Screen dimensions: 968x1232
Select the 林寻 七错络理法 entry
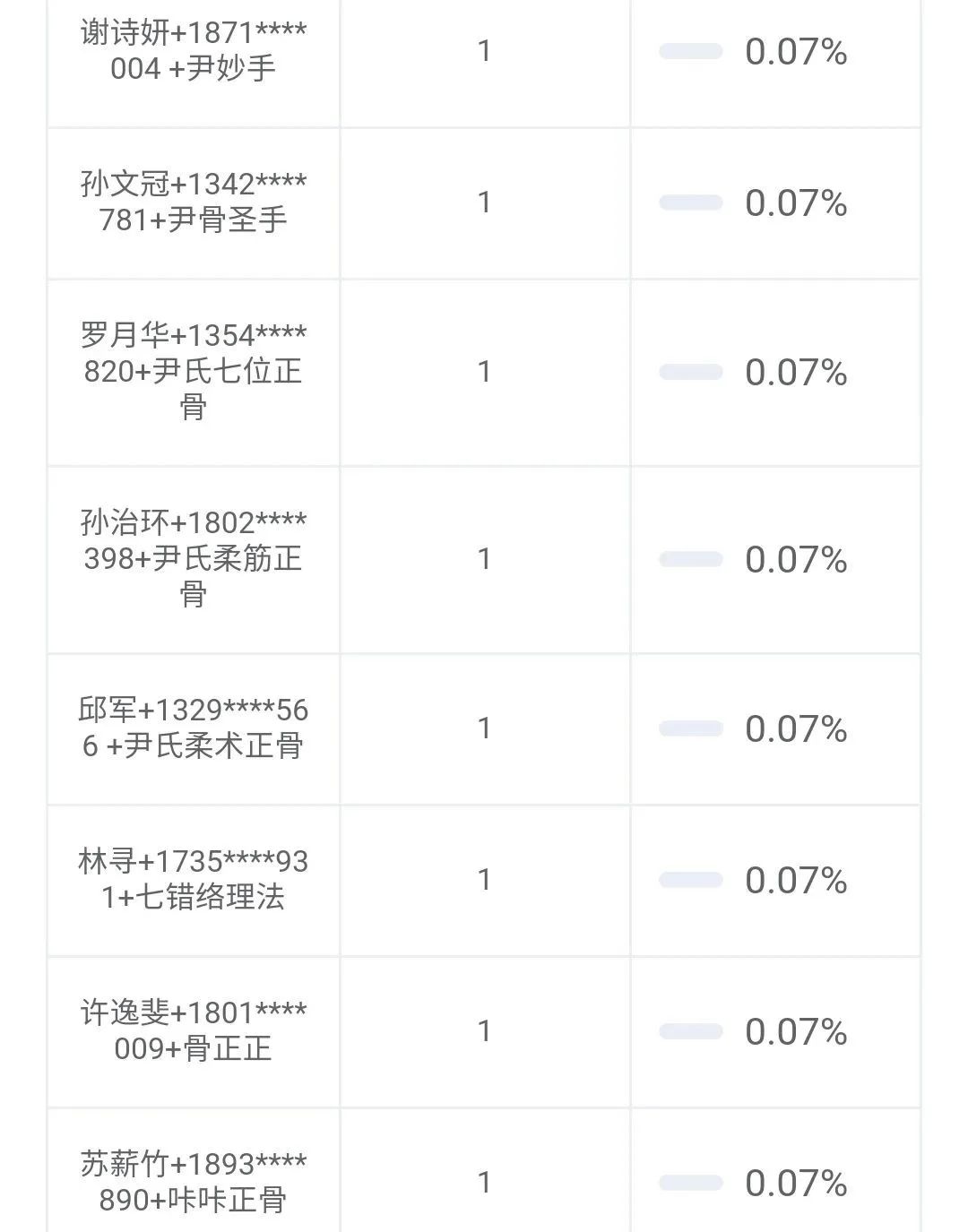(x=193, y=879)
